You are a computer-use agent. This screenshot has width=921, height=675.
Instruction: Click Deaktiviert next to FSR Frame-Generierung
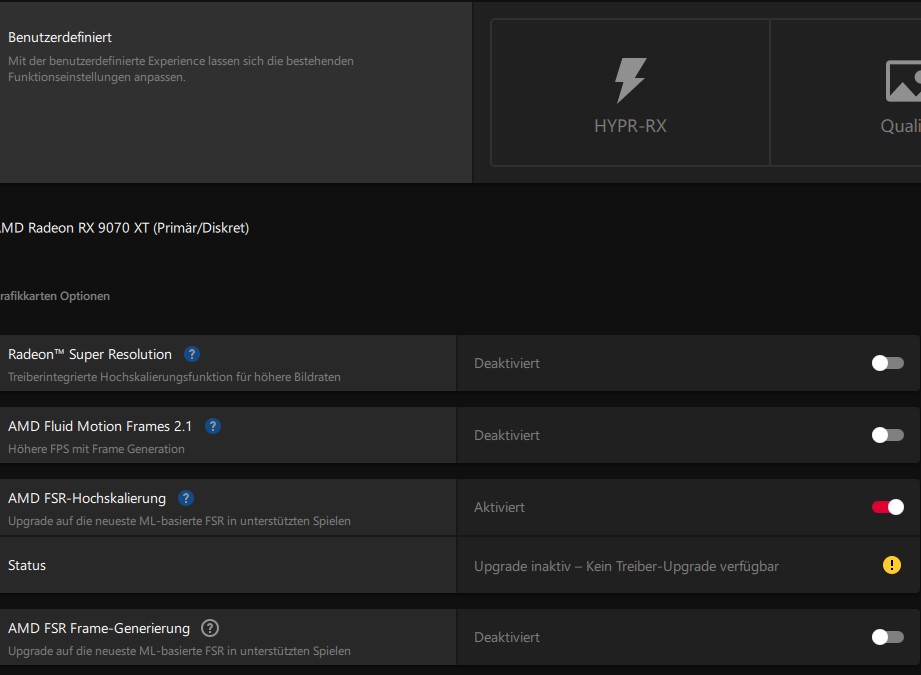(506, 637)
